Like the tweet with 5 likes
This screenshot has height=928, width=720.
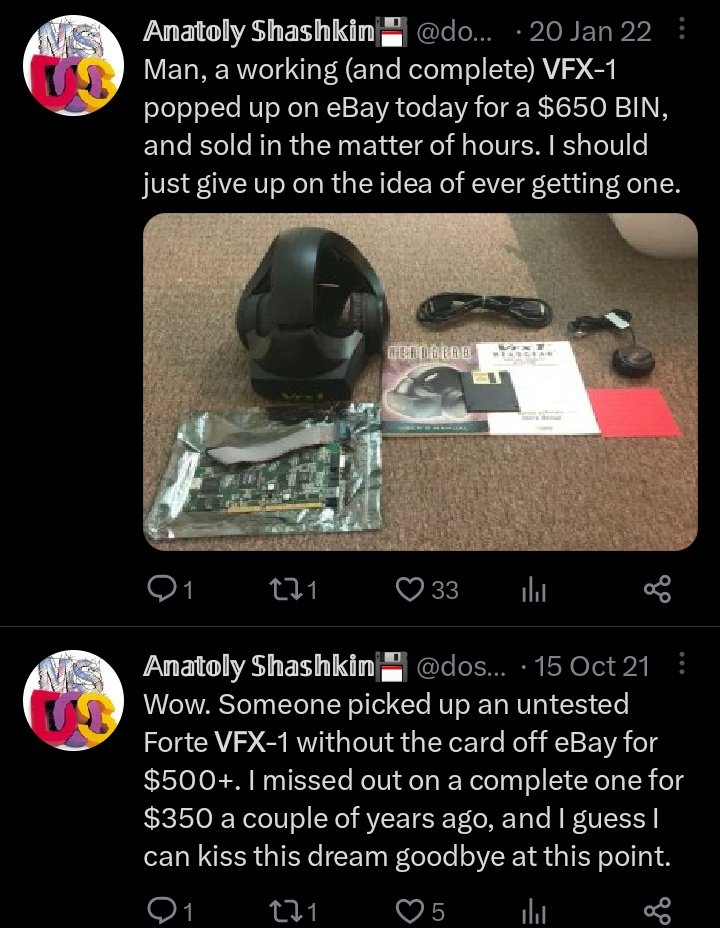point(420,911)
